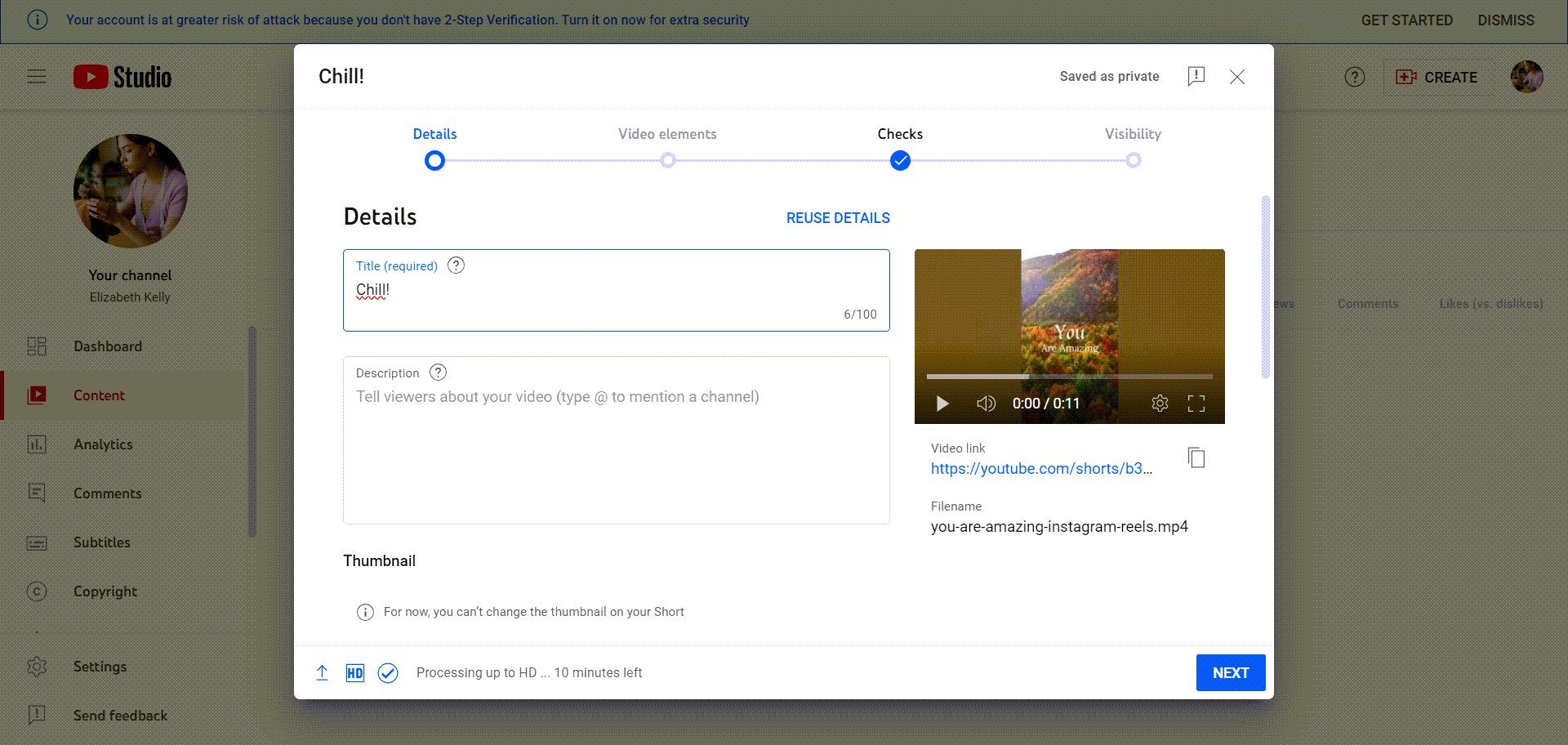Click the NEXT button
This screenshot has width=1568, height=745.
point(1231,672)
